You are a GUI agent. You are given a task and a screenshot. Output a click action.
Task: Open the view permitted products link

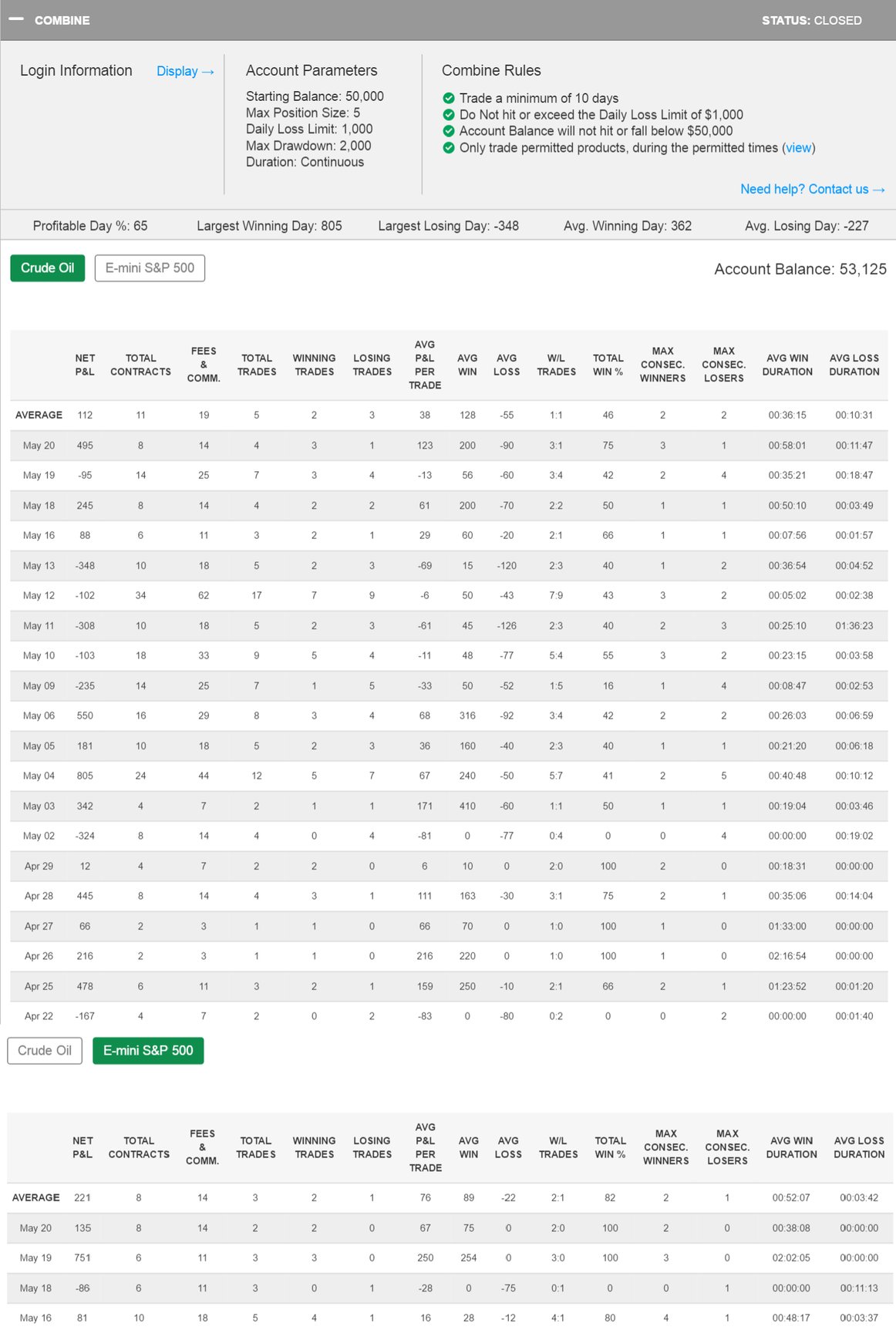[798, 147]
